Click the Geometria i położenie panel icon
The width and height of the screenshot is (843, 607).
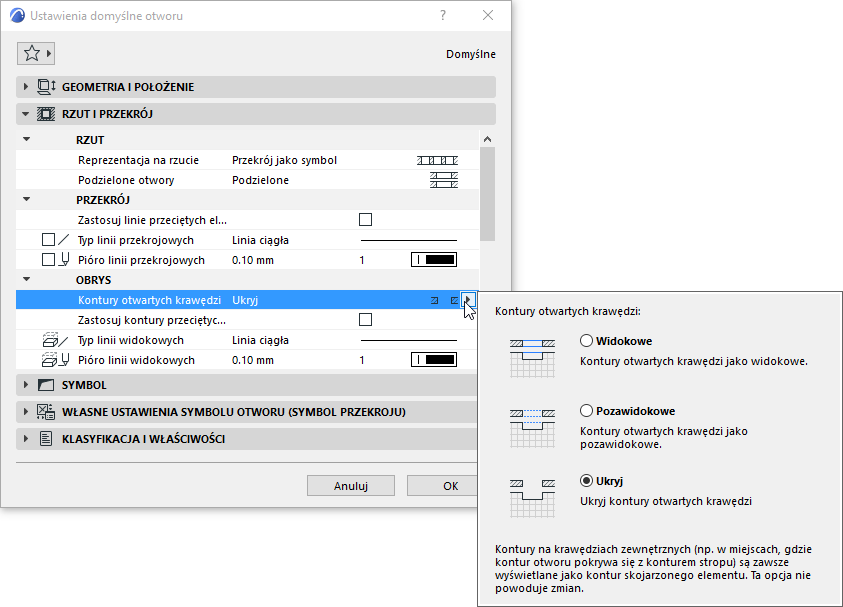46,87
